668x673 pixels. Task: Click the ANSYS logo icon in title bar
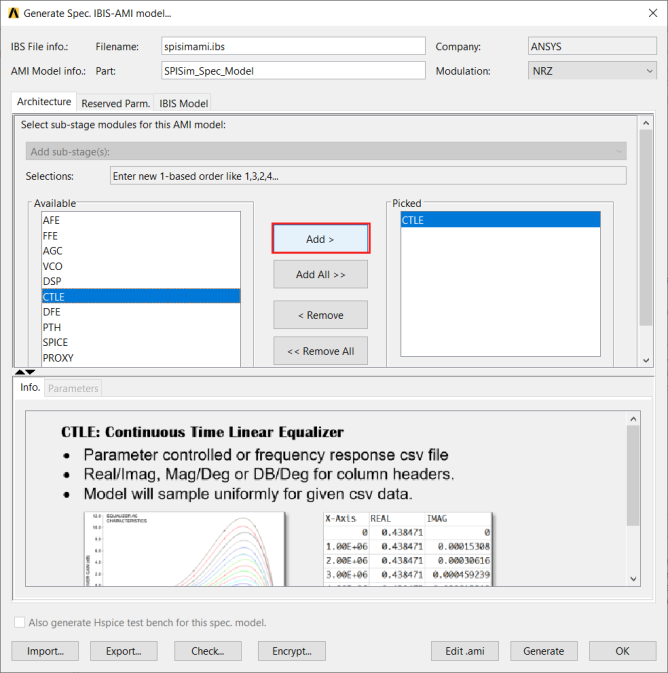(13, 13)
